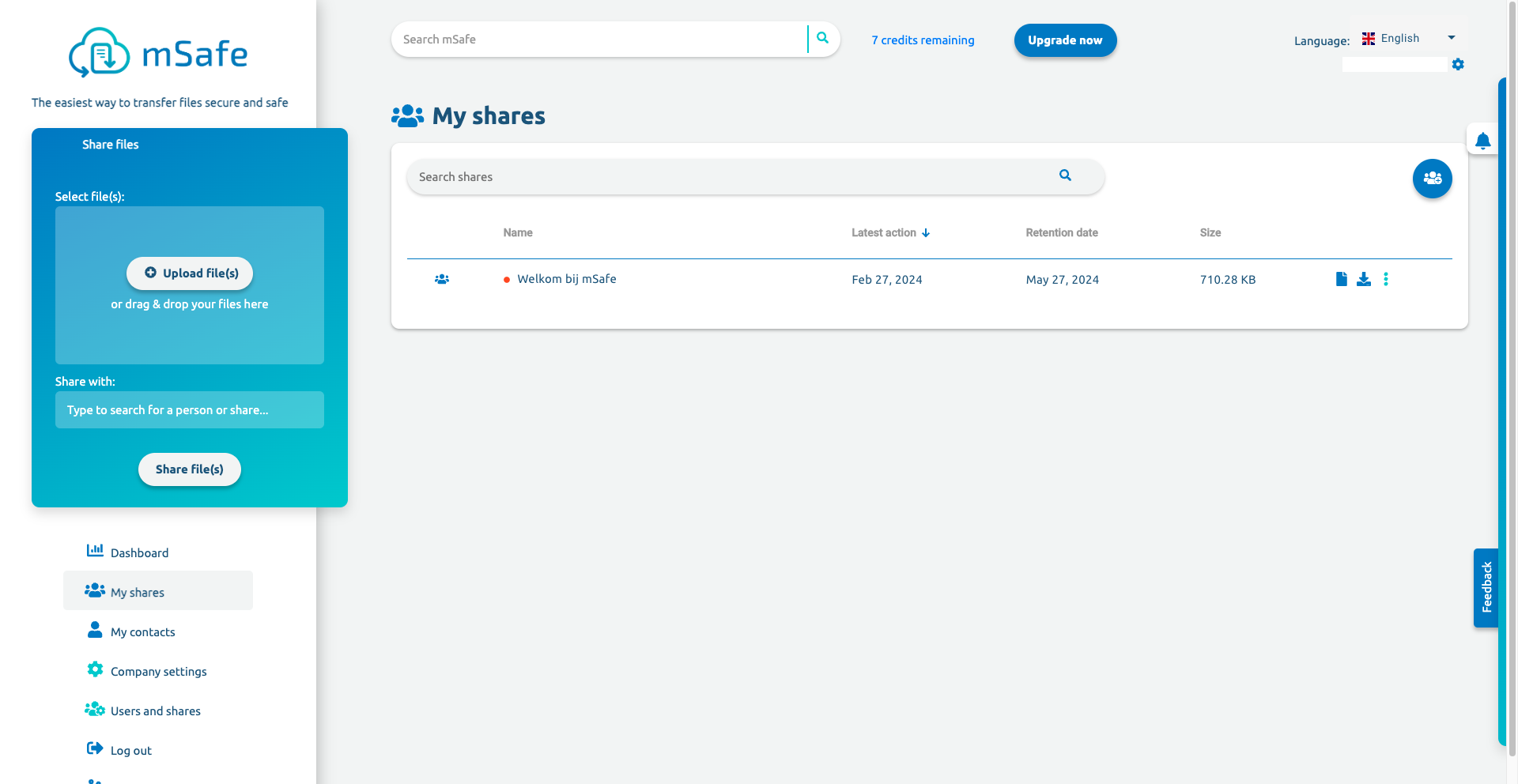Create a new share via round button

[1433, 178]
